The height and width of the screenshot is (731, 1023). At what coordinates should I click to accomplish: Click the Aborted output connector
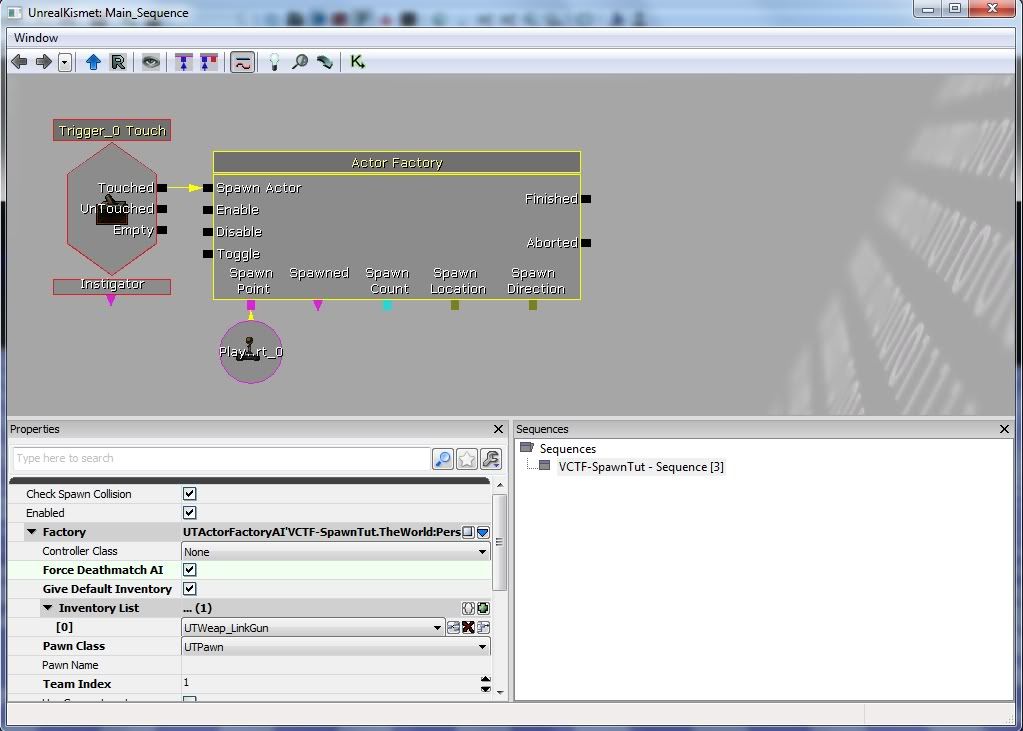pyautogui.click(x=586, y=243)
